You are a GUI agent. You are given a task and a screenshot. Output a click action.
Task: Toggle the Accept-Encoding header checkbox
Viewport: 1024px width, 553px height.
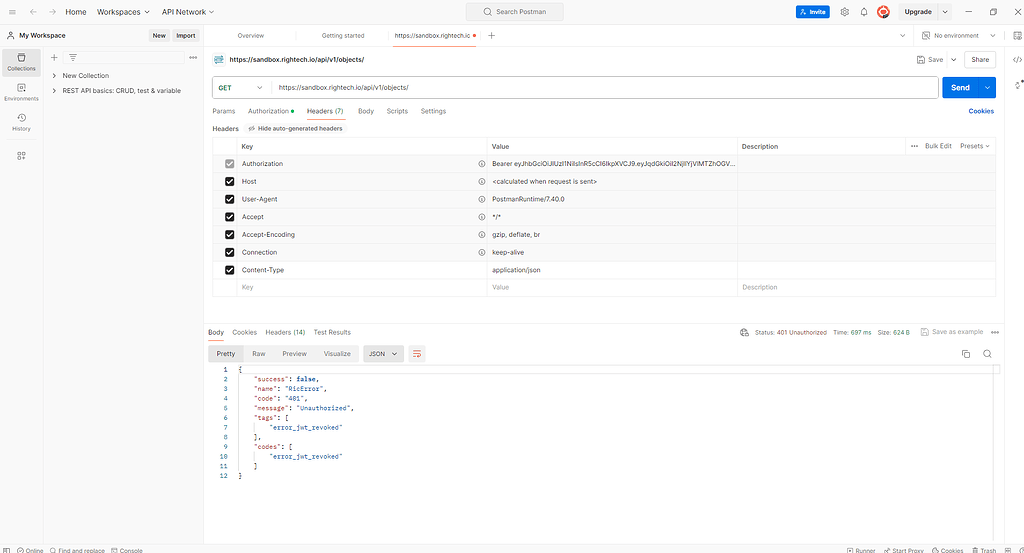230,235
